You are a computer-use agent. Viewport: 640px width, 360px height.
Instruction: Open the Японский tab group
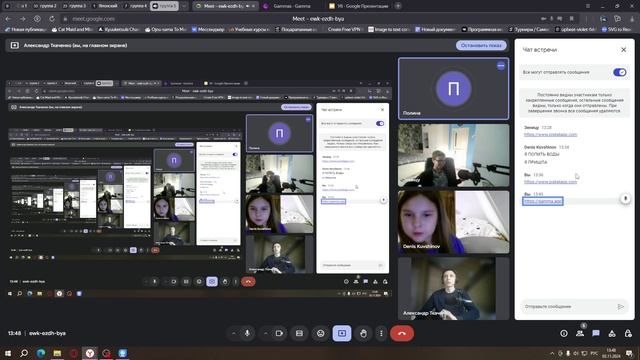point(105,6)
